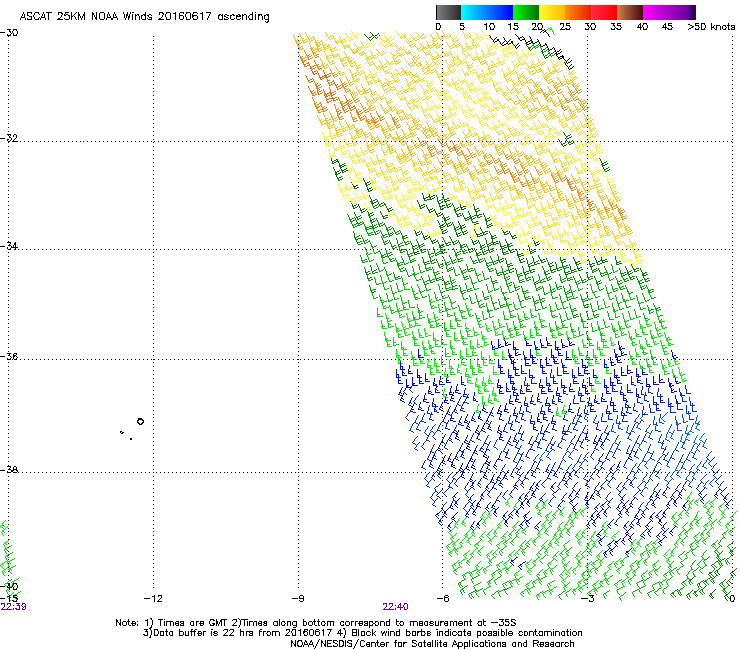Screen dimensions: 740x650
Task: Click the 22:39 purple time stamp
Action: tap(14, 607)
